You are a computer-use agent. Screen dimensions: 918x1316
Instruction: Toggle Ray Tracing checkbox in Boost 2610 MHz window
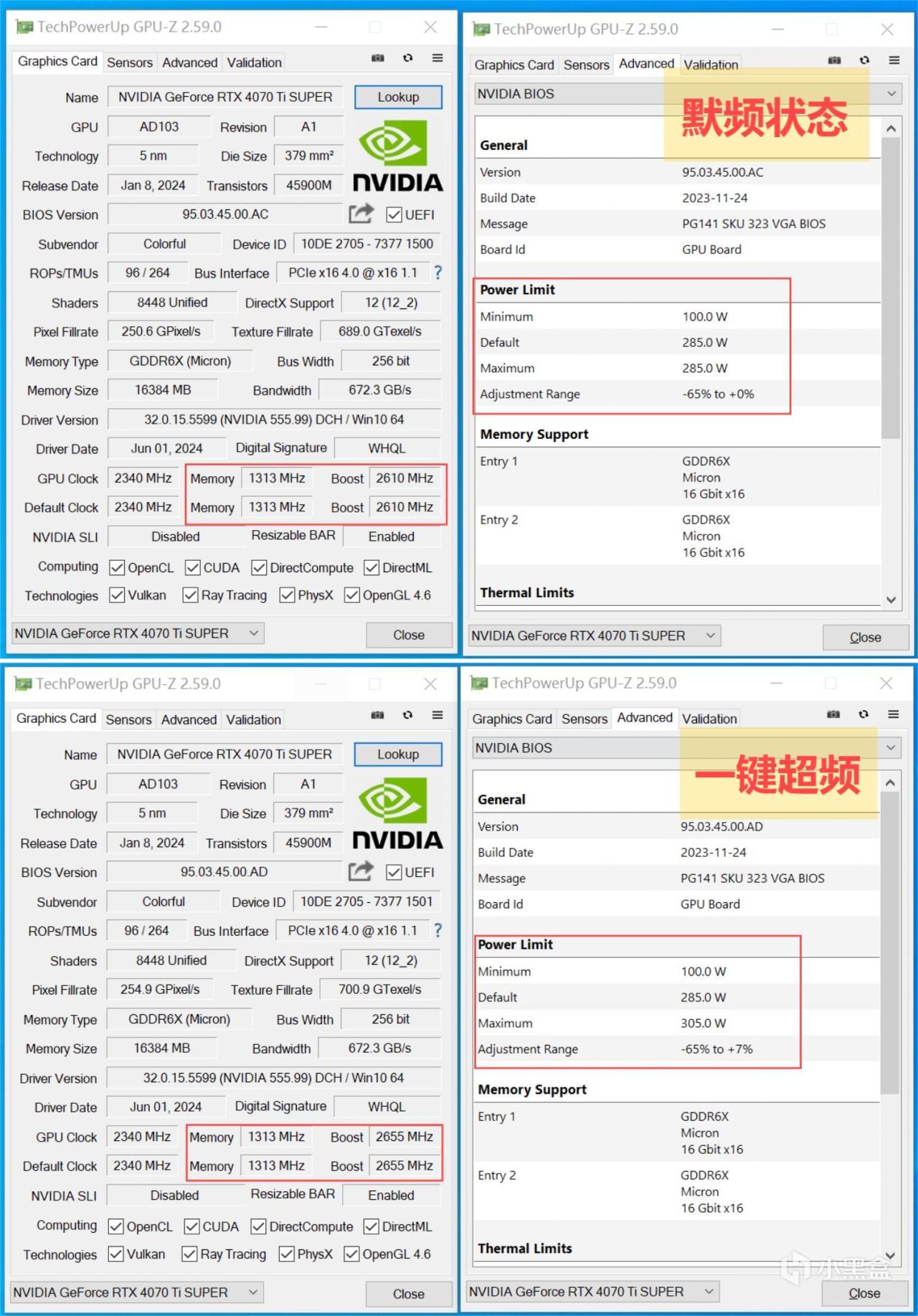(190, 595)
